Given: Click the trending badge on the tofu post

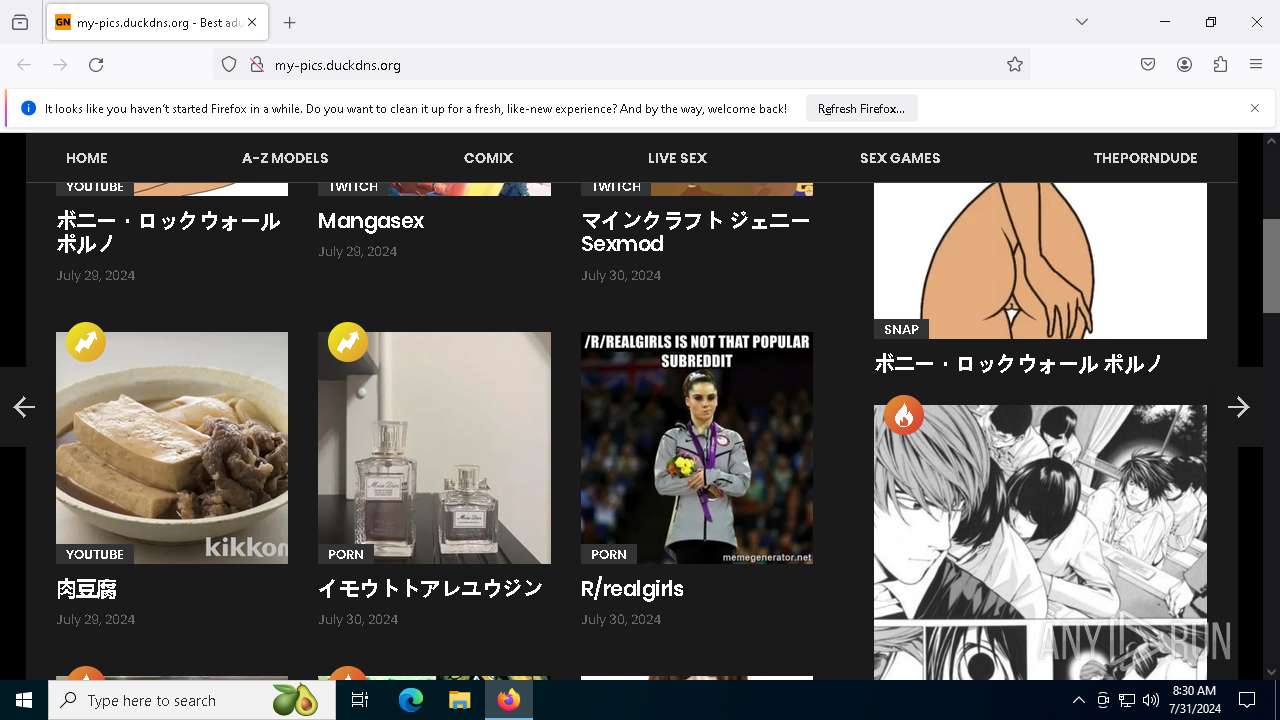Looking at the screenshot, I should tap(86, 342).
